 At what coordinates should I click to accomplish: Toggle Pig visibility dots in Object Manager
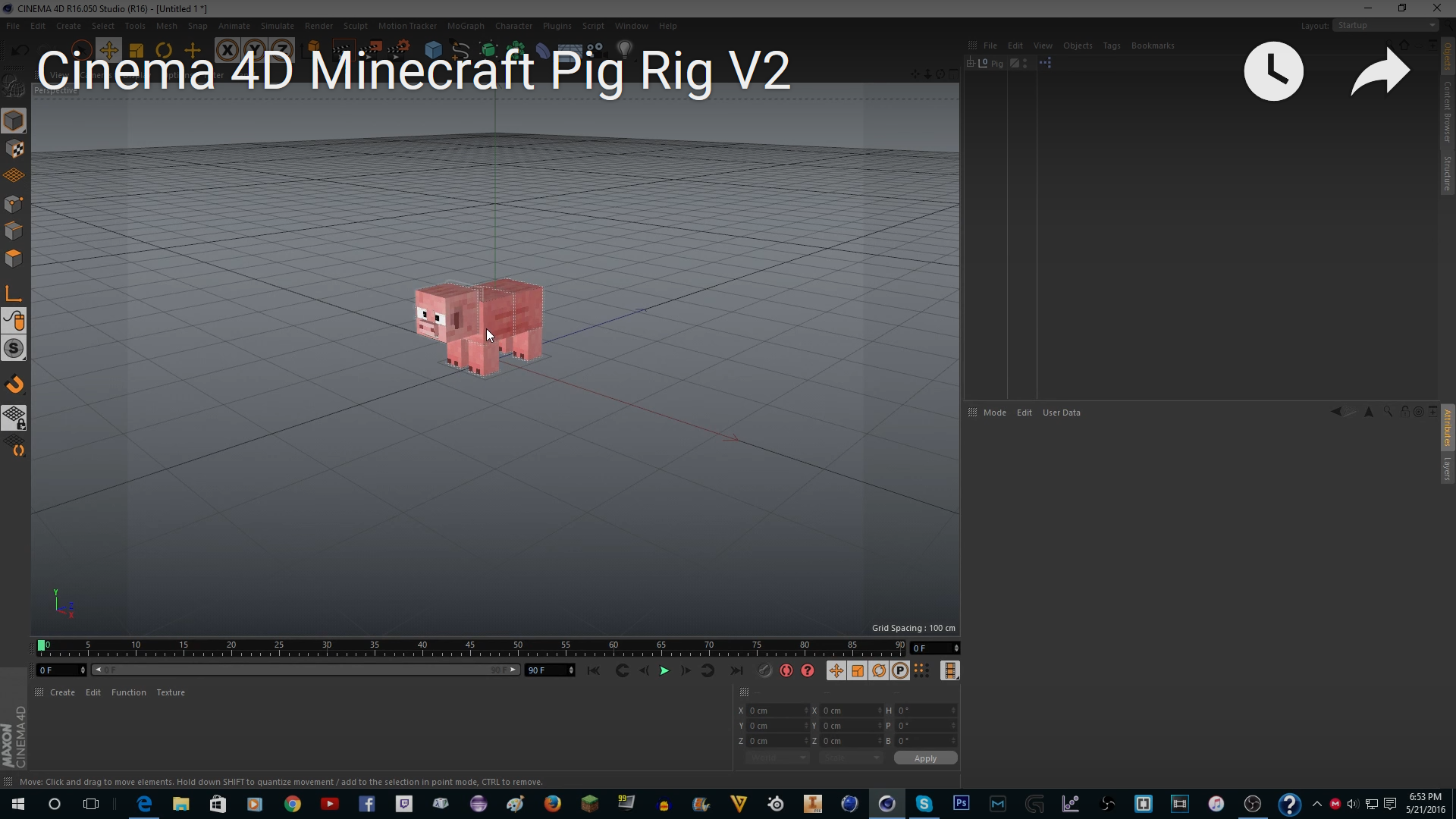[x=1025, y=63]
